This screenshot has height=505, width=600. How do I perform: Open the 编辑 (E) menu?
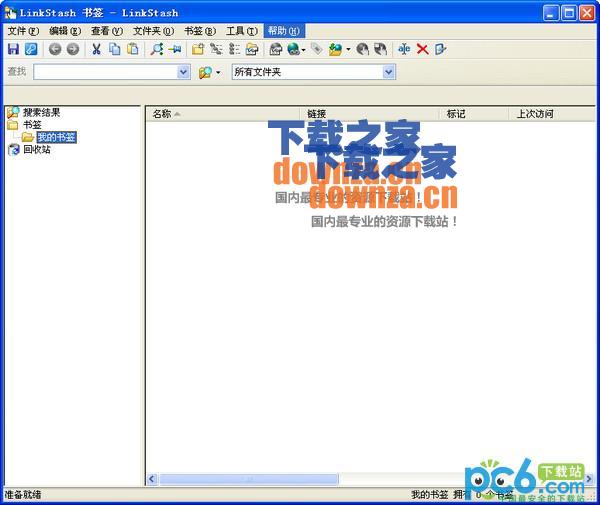tap(65, 31)
